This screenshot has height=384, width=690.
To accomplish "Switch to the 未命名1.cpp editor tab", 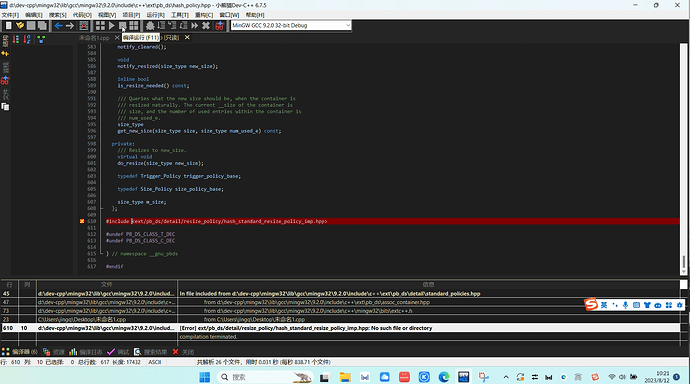I will click(x=94, y=38).
